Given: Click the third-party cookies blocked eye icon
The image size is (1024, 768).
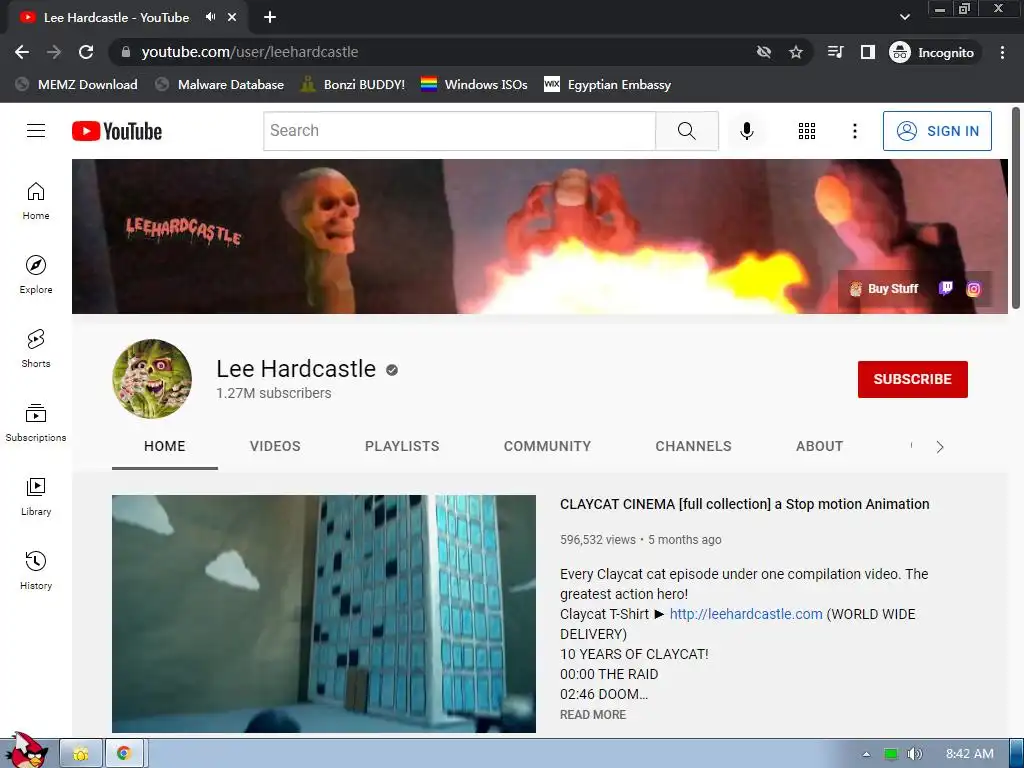Looking at the screenshot, I should tap(763, 52).
